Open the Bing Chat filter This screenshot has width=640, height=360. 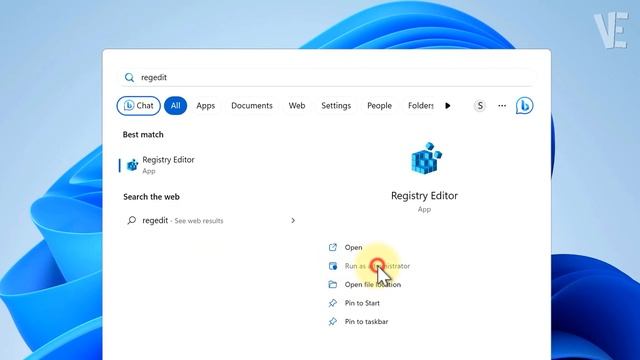pos(139,106)
